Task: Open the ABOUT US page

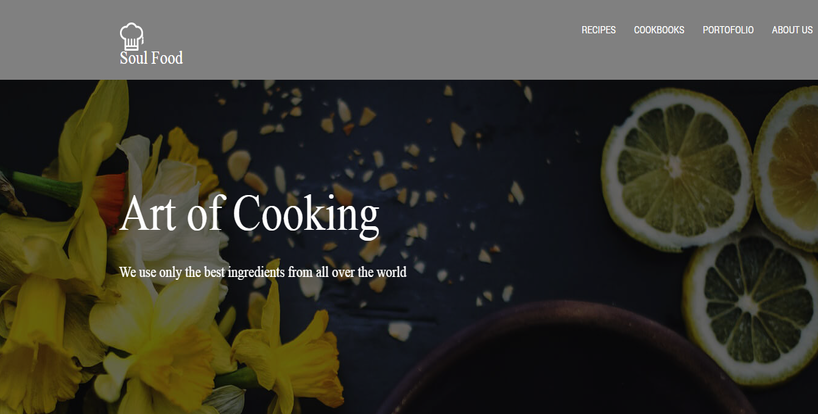Action: (x=792, y=30)
